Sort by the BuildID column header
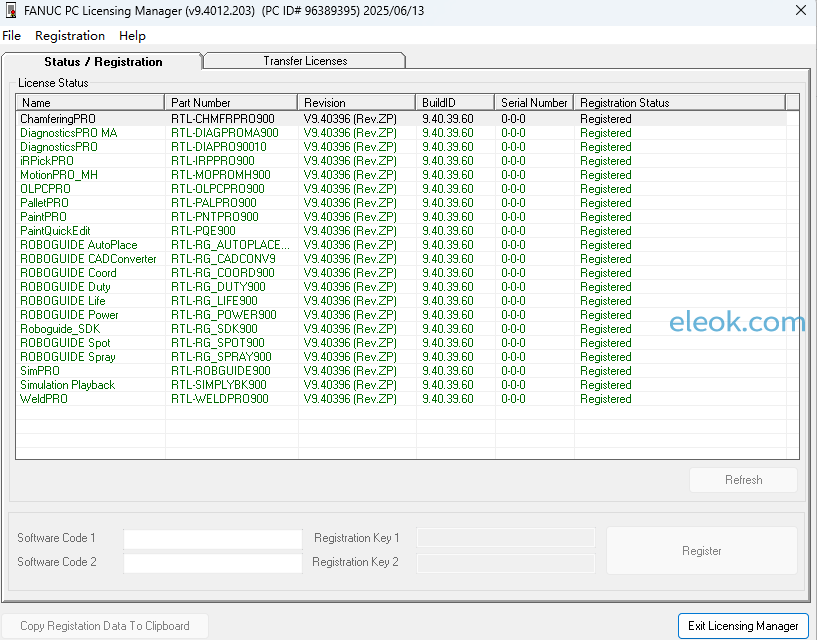This screenshot has width=817, height=640. (455, 103)
